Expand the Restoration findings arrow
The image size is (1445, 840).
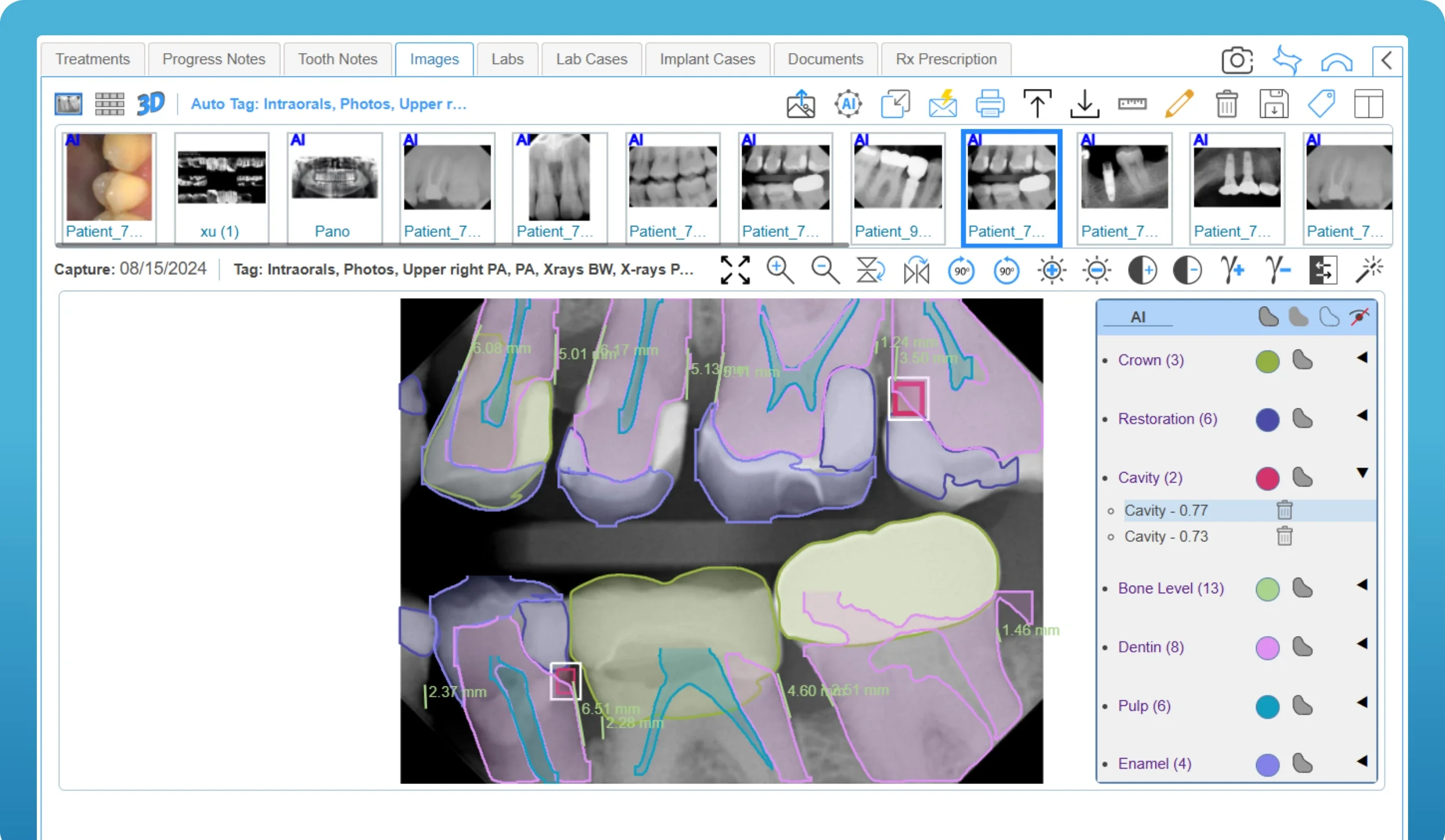[x=1362, y=415]
